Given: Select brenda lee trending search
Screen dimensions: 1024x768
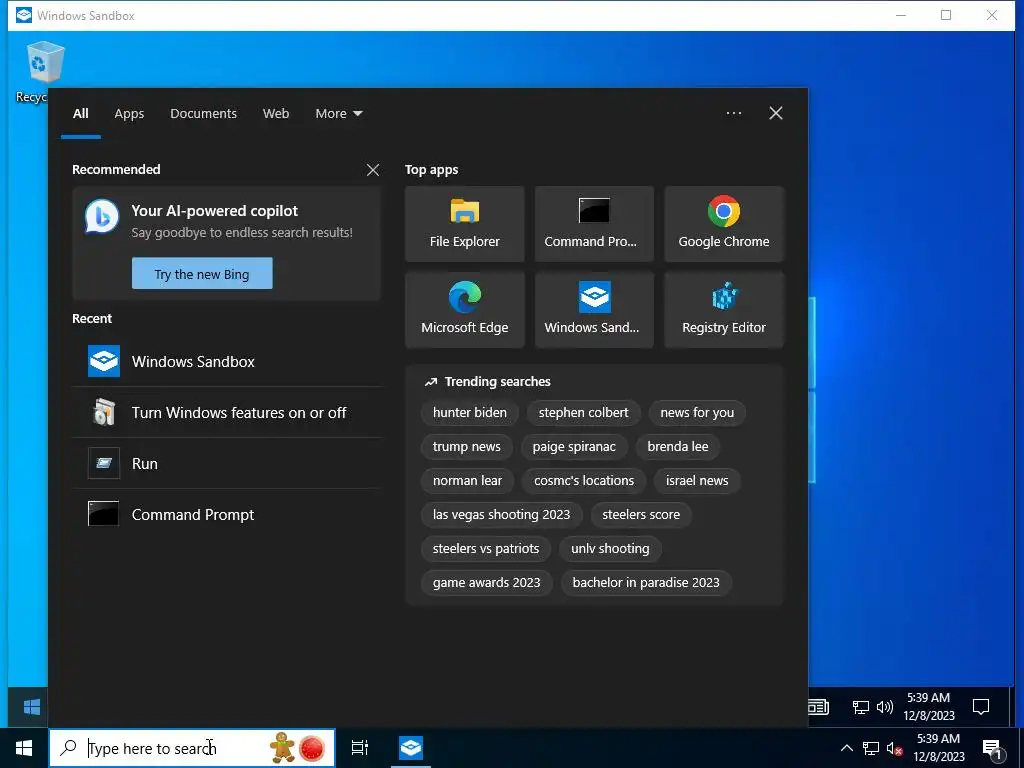Looking at the screenshot, I should (678, 447).
